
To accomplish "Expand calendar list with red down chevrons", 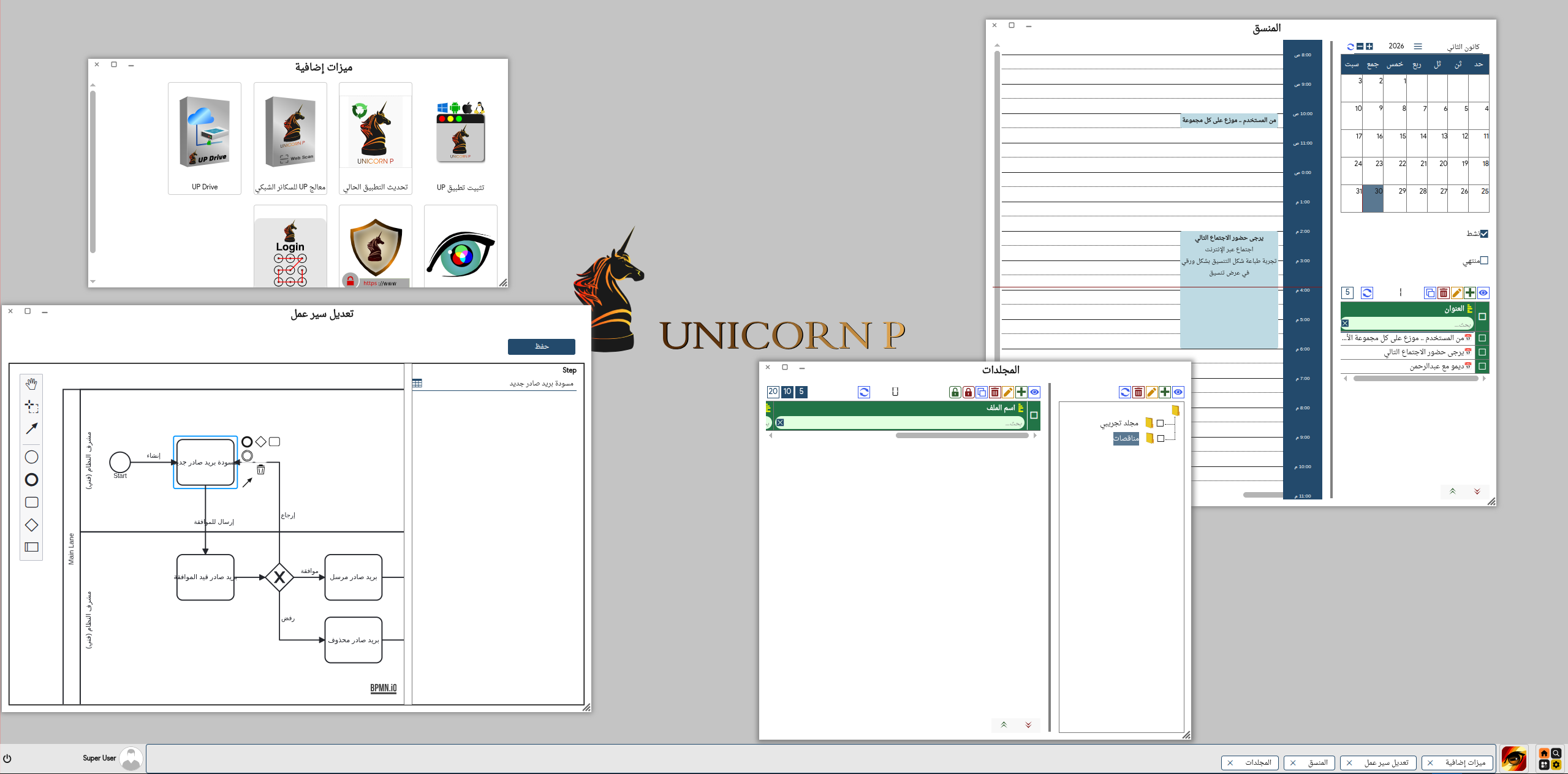I will [x=1477, y=491].
